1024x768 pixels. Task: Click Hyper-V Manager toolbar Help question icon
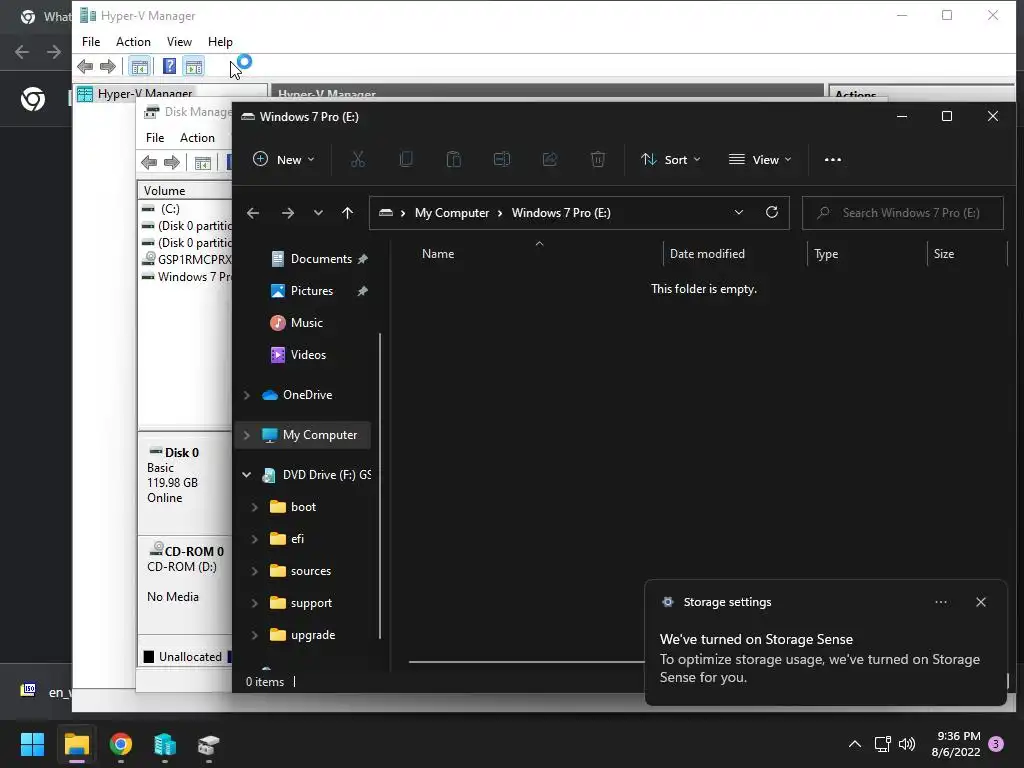[169, 66]
